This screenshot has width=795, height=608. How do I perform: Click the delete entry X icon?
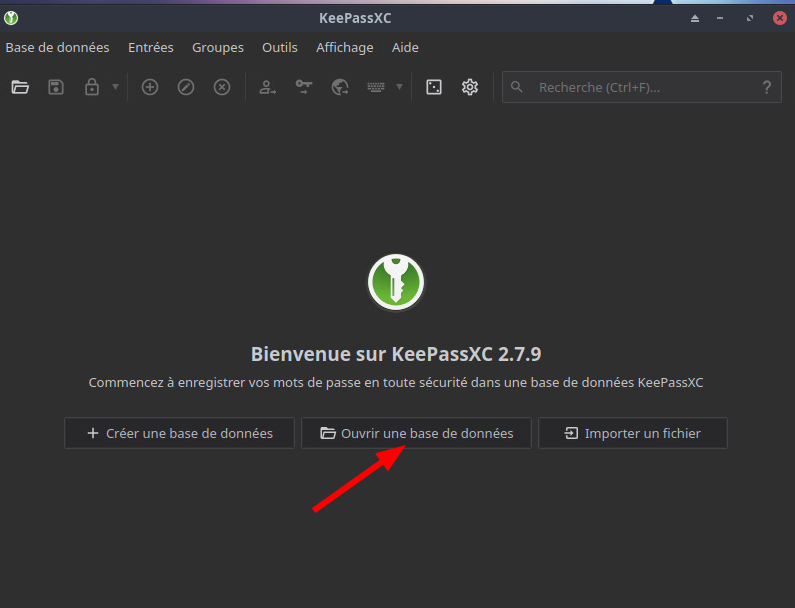coord(222,87)
